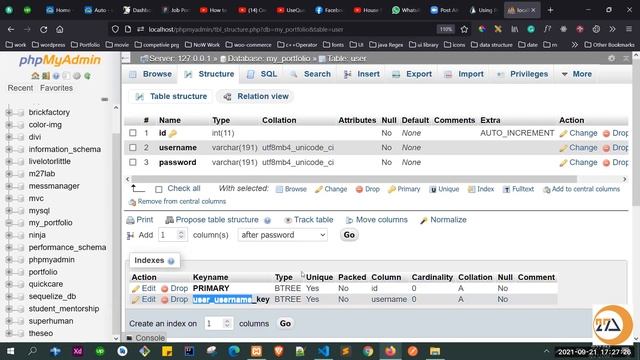Open Microsoft Edge from taskbar
This screenshot has width=640, height=360.
234,351
